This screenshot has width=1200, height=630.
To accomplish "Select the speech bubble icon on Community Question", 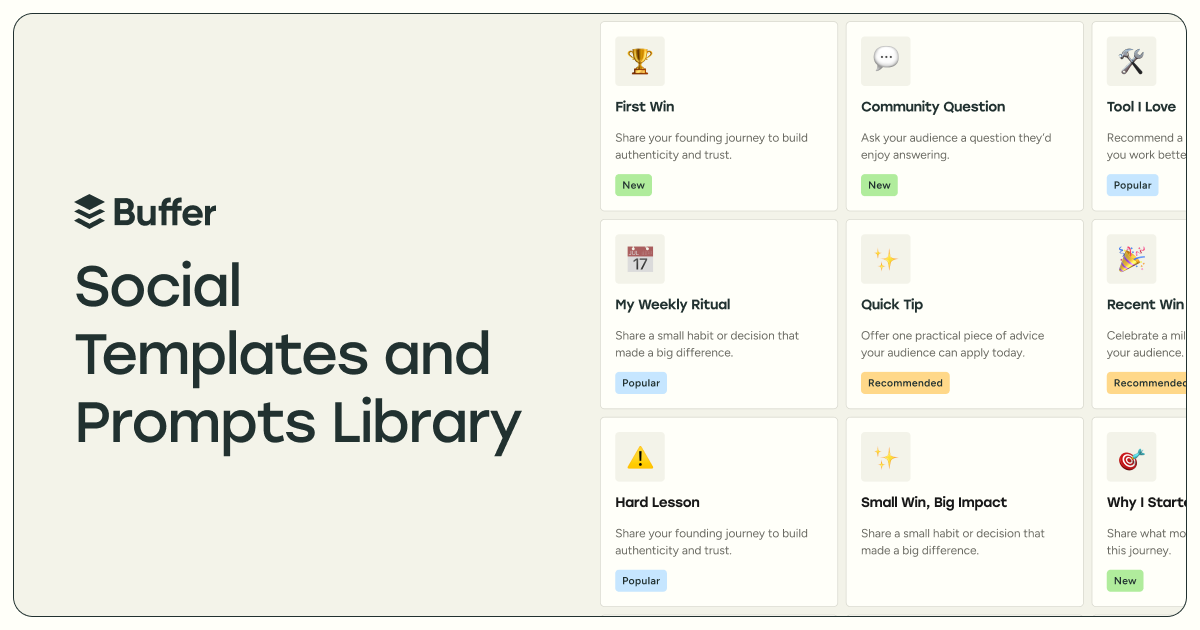I will click(x=886, y=61).
